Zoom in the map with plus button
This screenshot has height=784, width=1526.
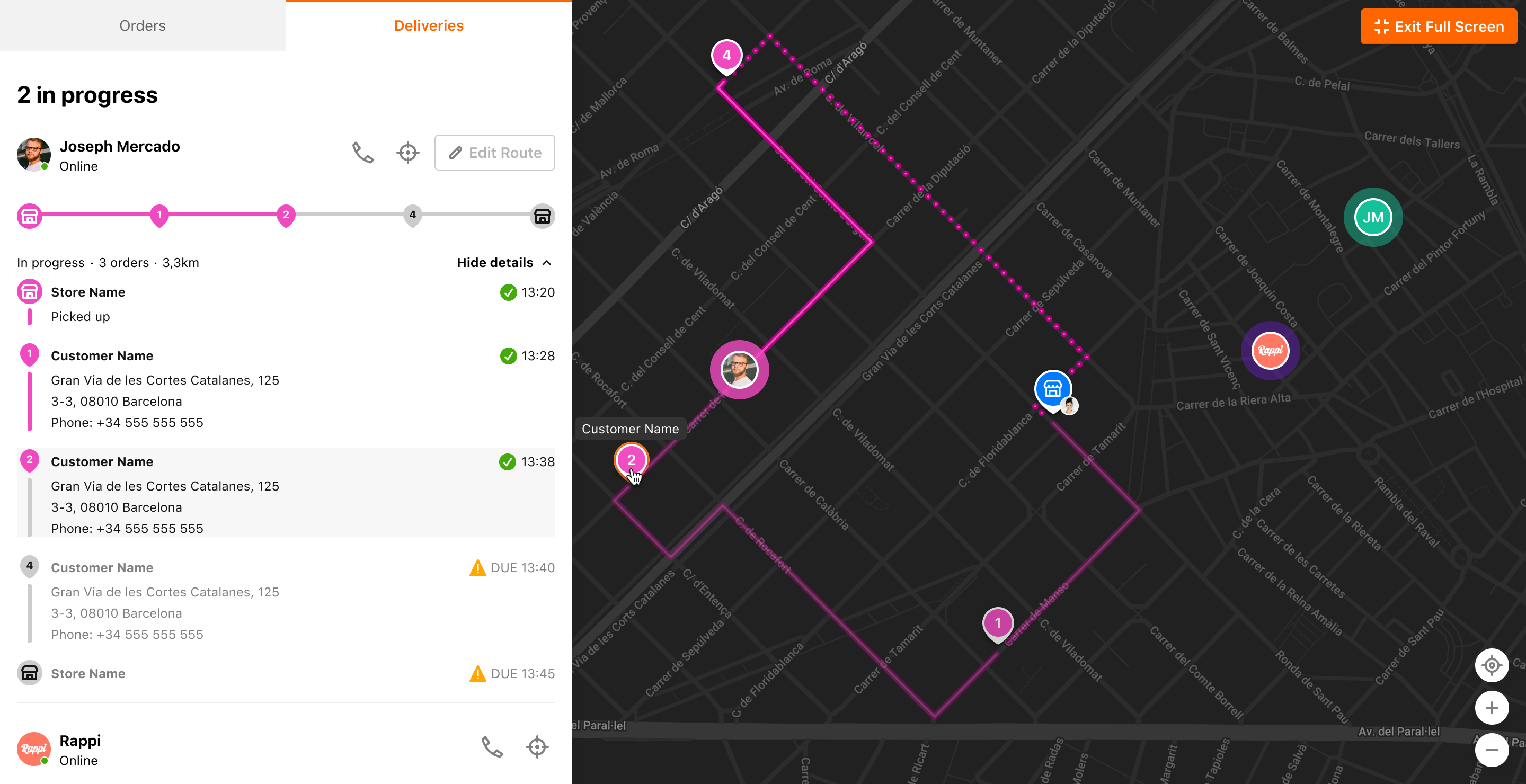tap(1492, 708)
